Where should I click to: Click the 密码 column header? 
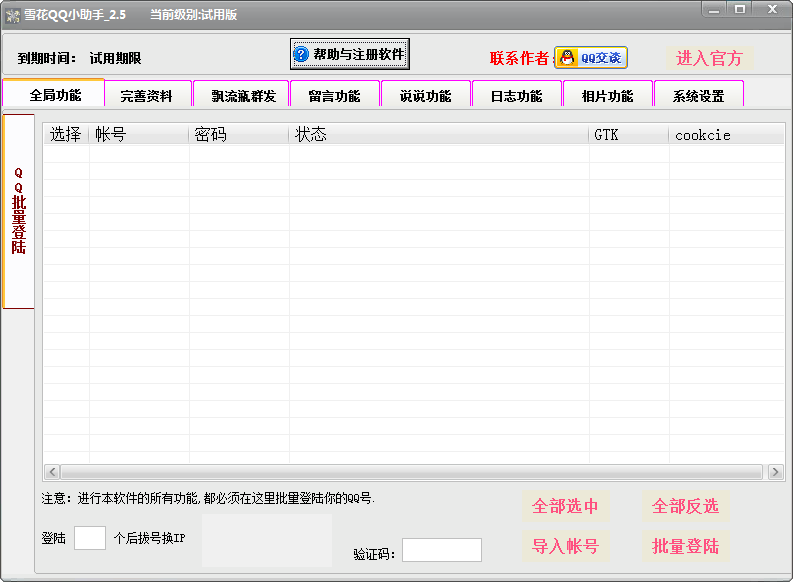pyautogui.click(x=239, y=135)
